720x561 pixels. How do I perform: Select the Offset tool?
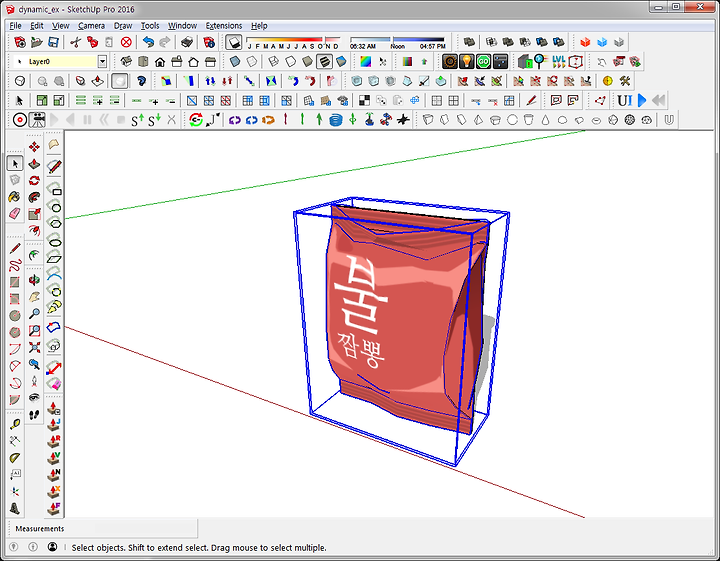coord(34,230)
